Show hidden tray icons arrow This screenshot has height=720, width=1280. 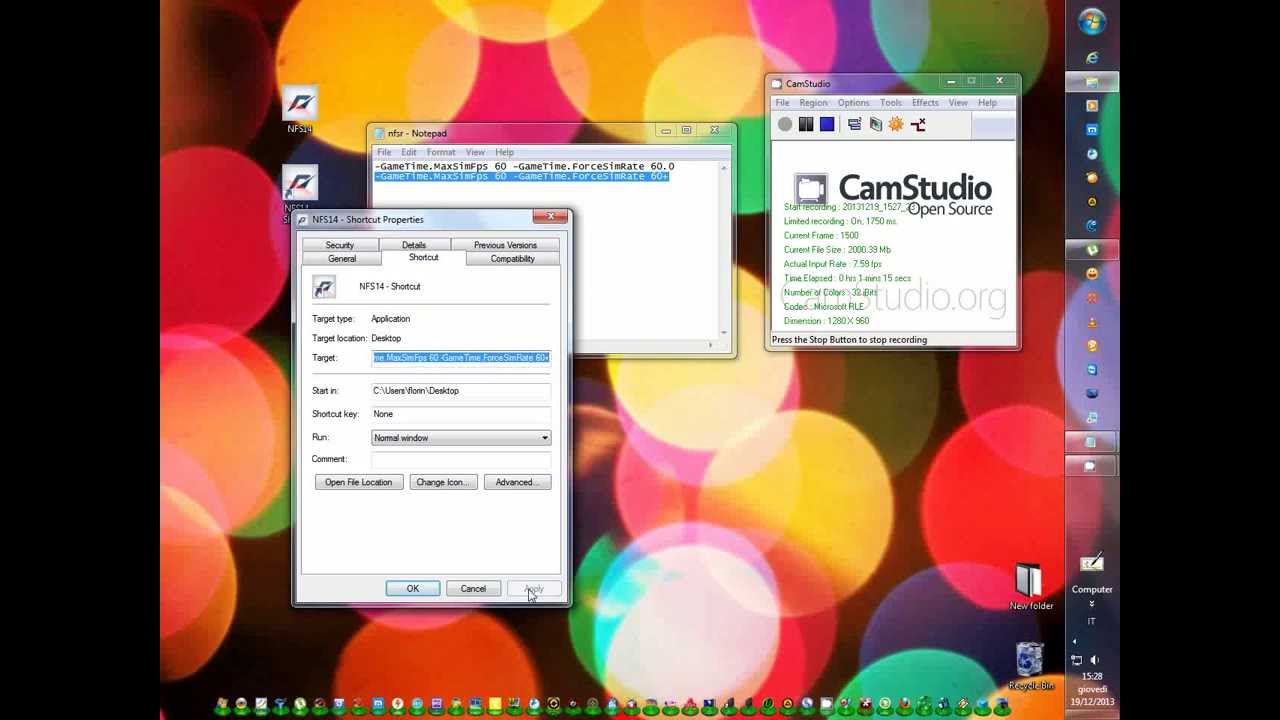coord(1074,641)
